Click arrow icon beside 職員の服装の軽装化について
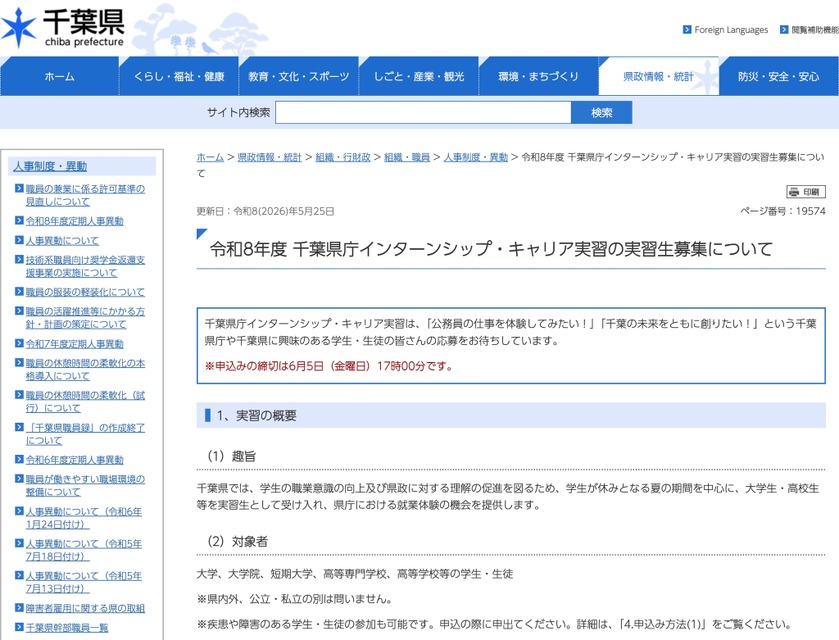The width and height of the screenshot is (839, 640). click(19, 291)
